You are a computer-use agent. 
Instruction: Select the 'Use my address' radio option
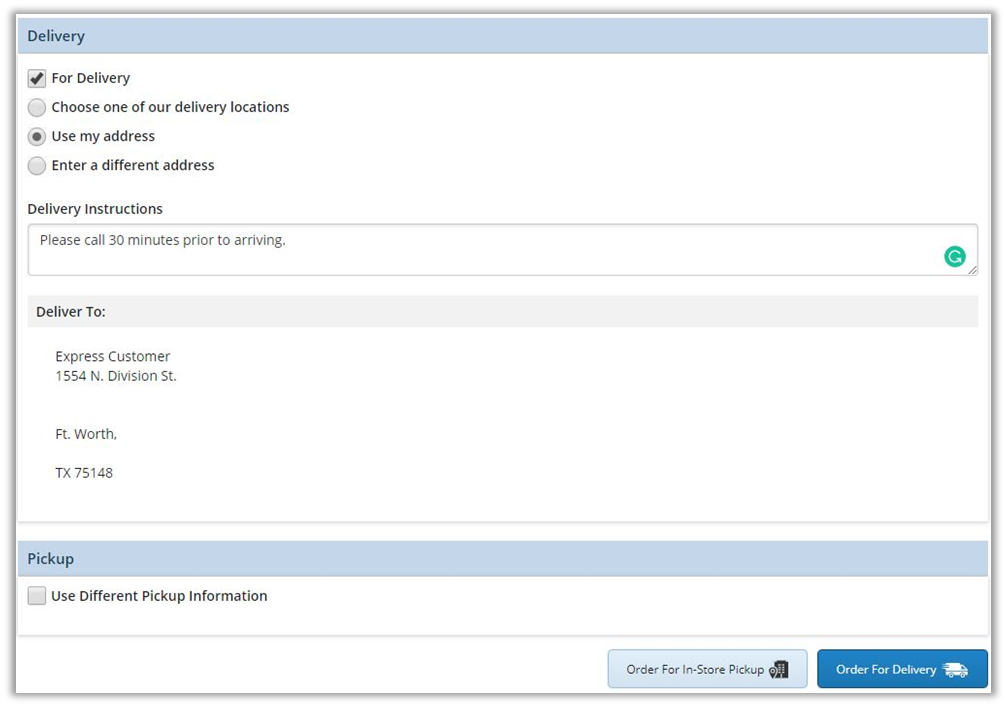point(37,136)
